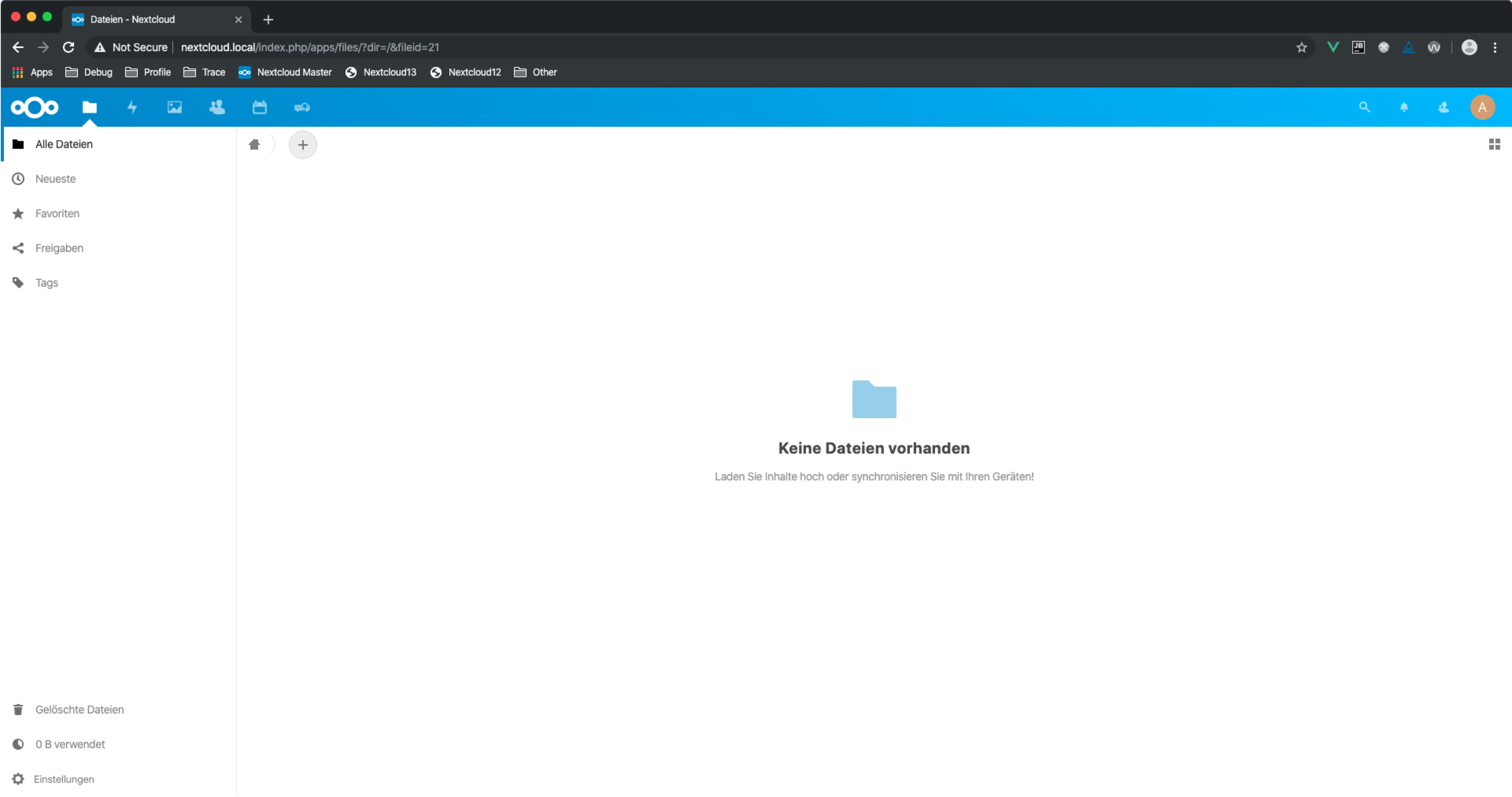Select Favoriten in the sidebar
Viewport: 1512px width, 797px height.
(x=57, y=213)
